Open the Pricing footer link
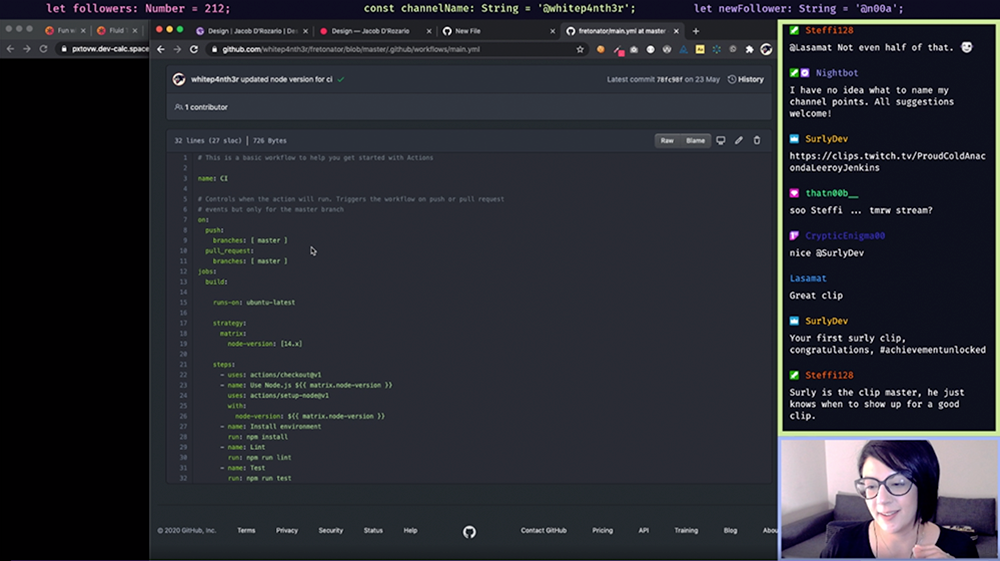Viewport: 1000px width, 561px height. tap(602, 530)
